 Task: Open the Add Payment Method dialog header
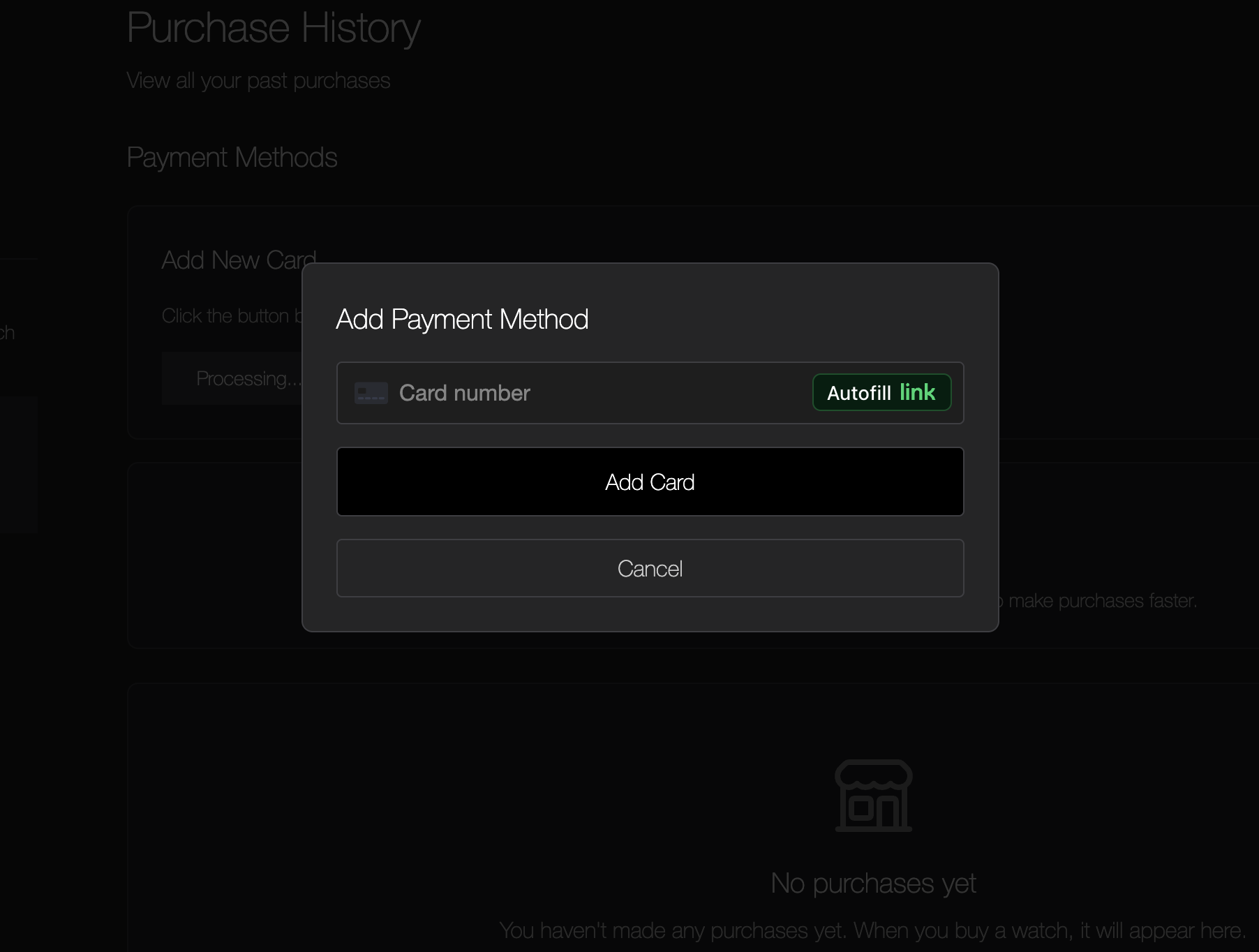coord(463,319)
